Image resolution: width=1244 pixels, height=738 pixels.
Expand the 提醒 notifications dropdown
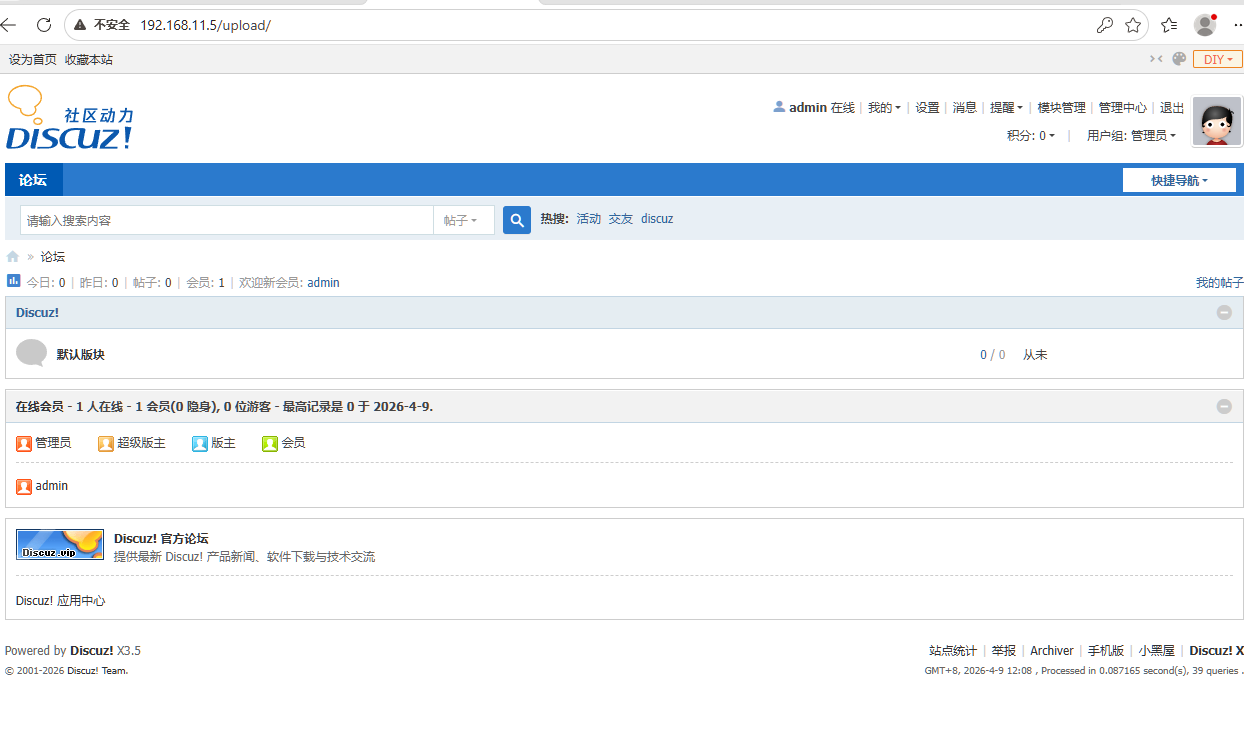(x=1006, y=107)
